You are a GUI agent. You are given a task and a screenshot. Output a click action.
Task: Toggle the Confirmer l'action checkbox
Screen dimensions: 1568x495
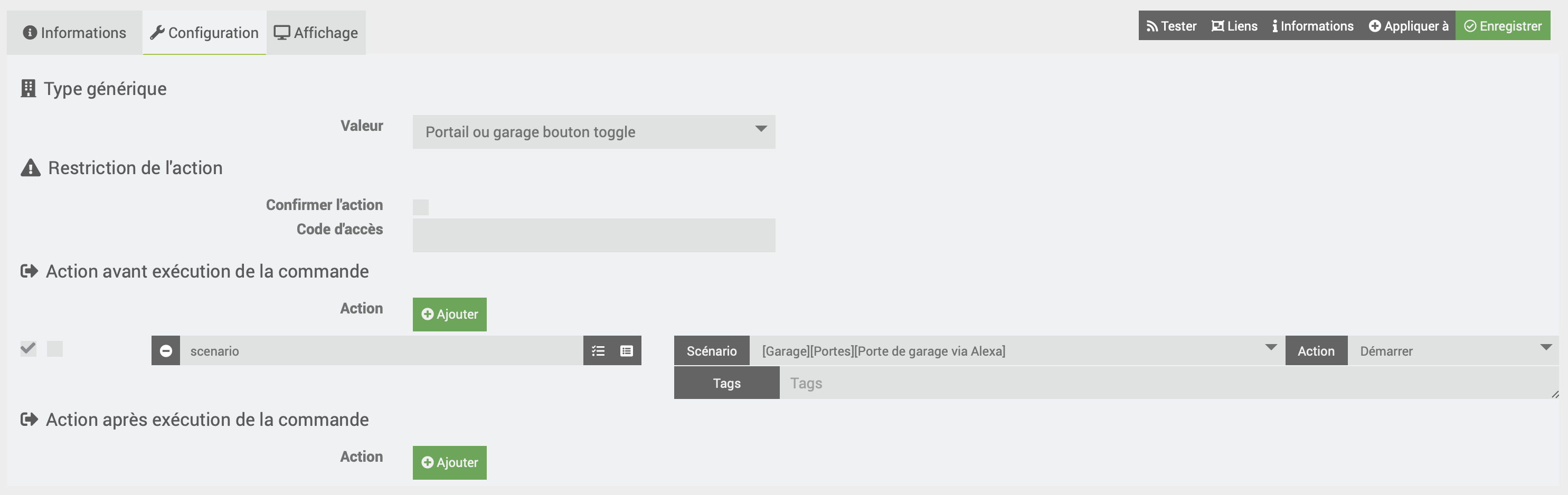tap(421, 207)
